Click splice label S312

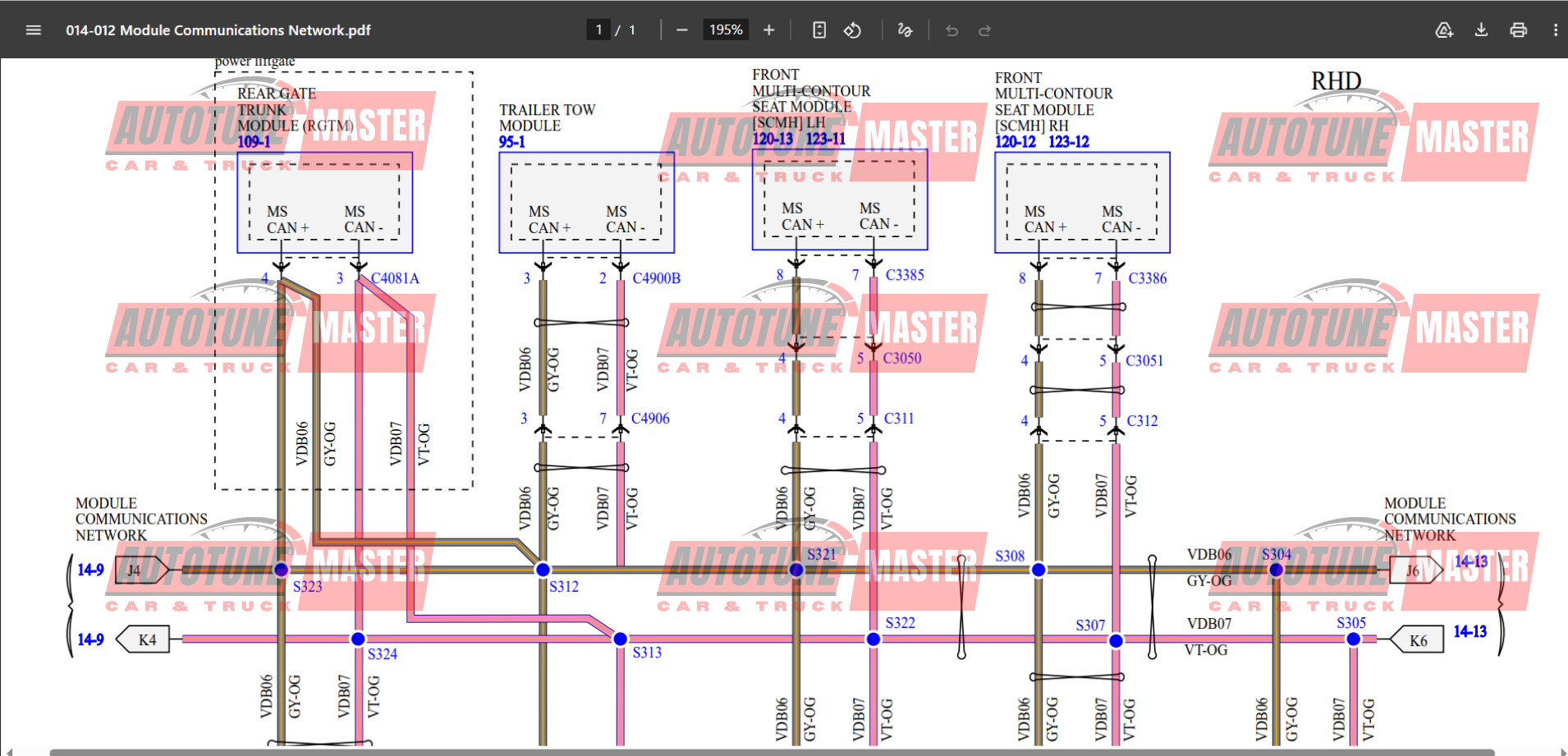(564, 587)
